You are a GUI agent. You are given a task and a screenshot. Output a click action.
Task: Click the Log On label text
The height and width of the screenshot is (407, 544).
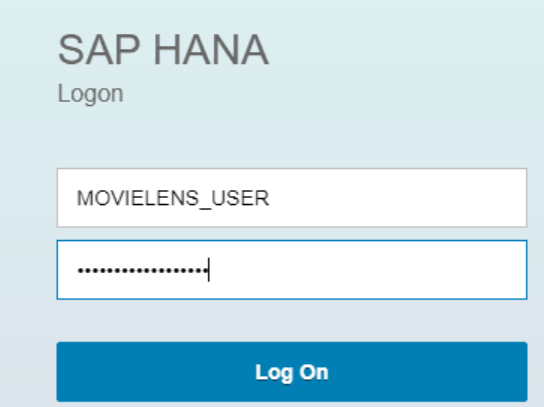click(292, 372)
